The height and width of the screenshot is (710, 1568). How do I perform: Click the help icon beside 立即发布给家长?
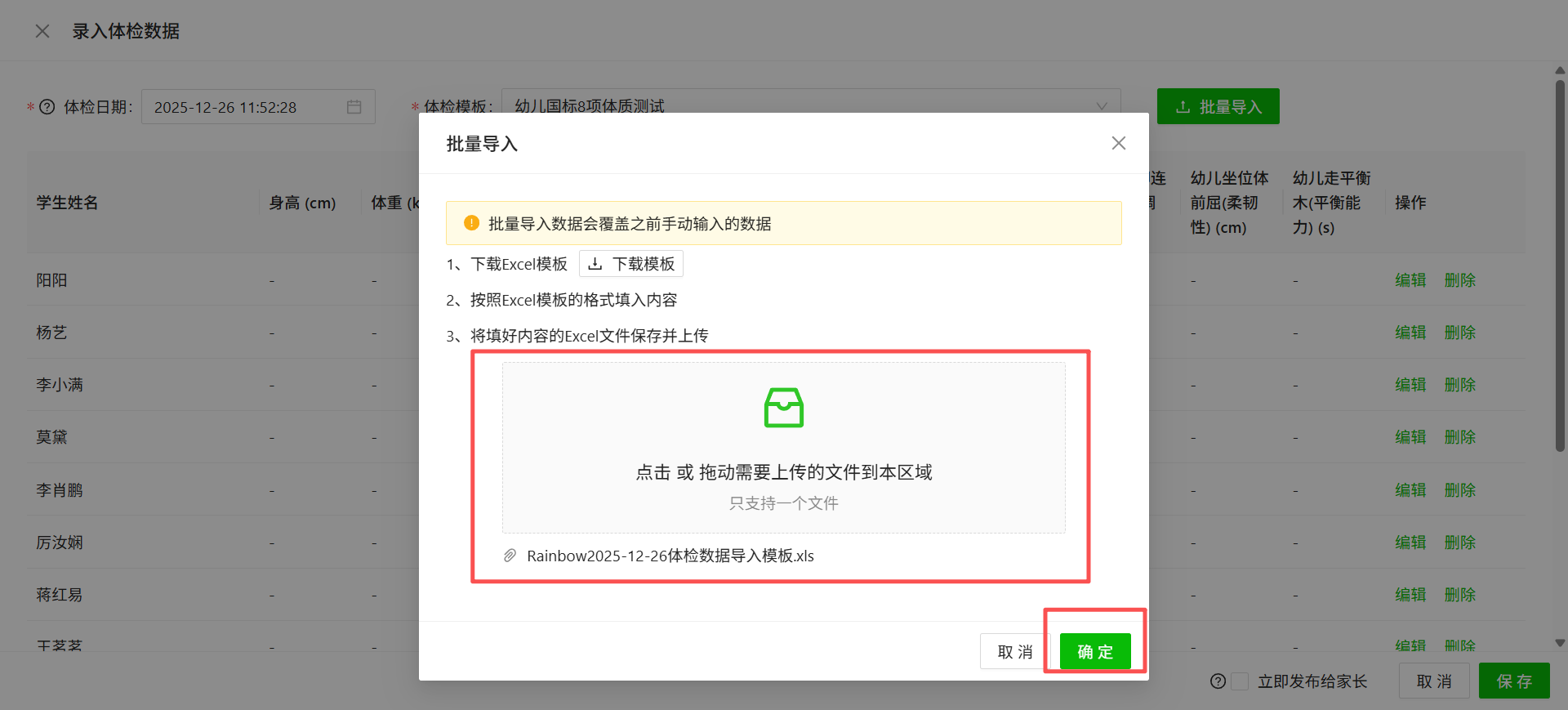(1218, 681)
